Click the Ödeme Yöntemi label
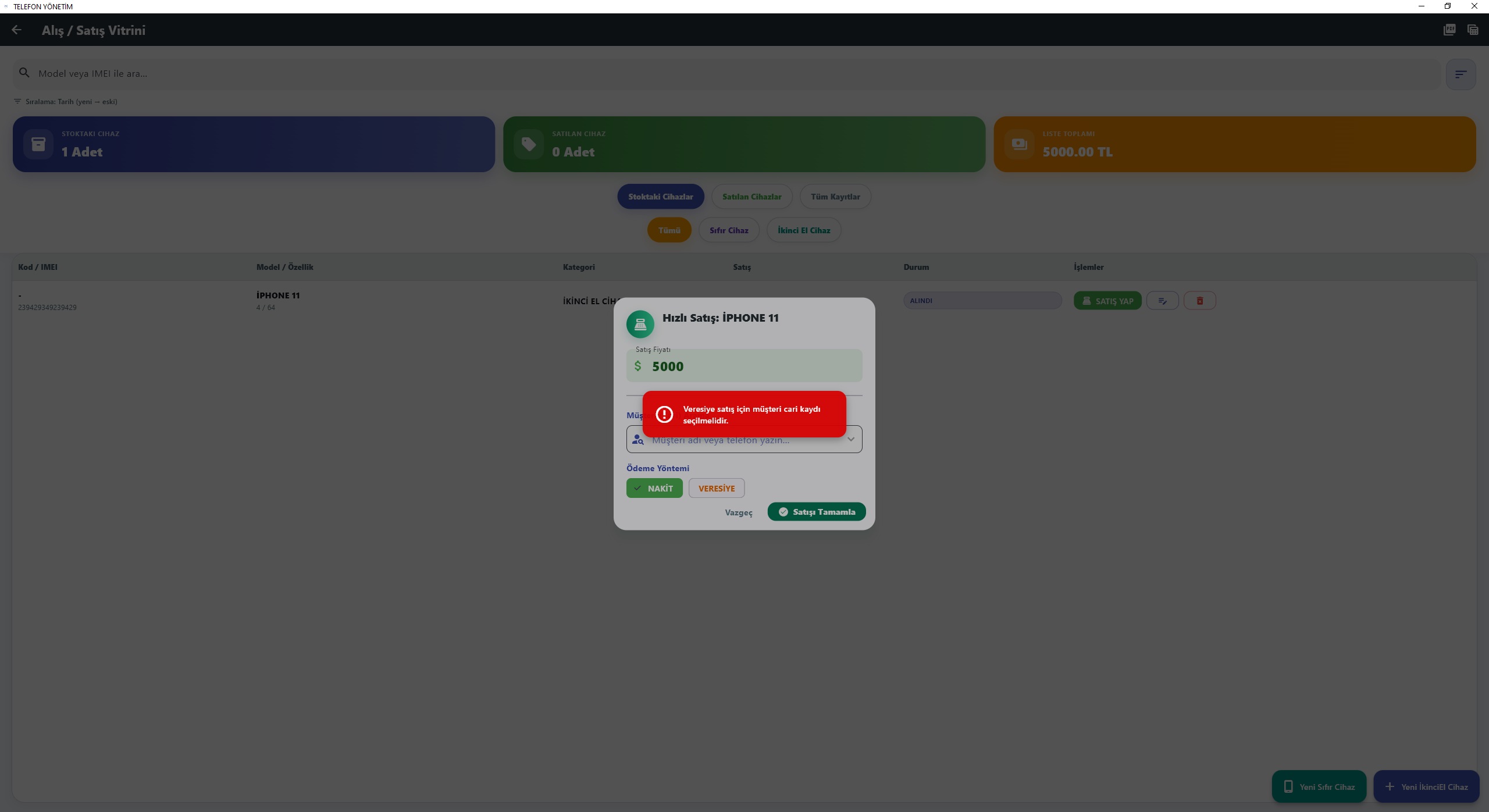This screenshot has height=812, width=1489. 658,468
